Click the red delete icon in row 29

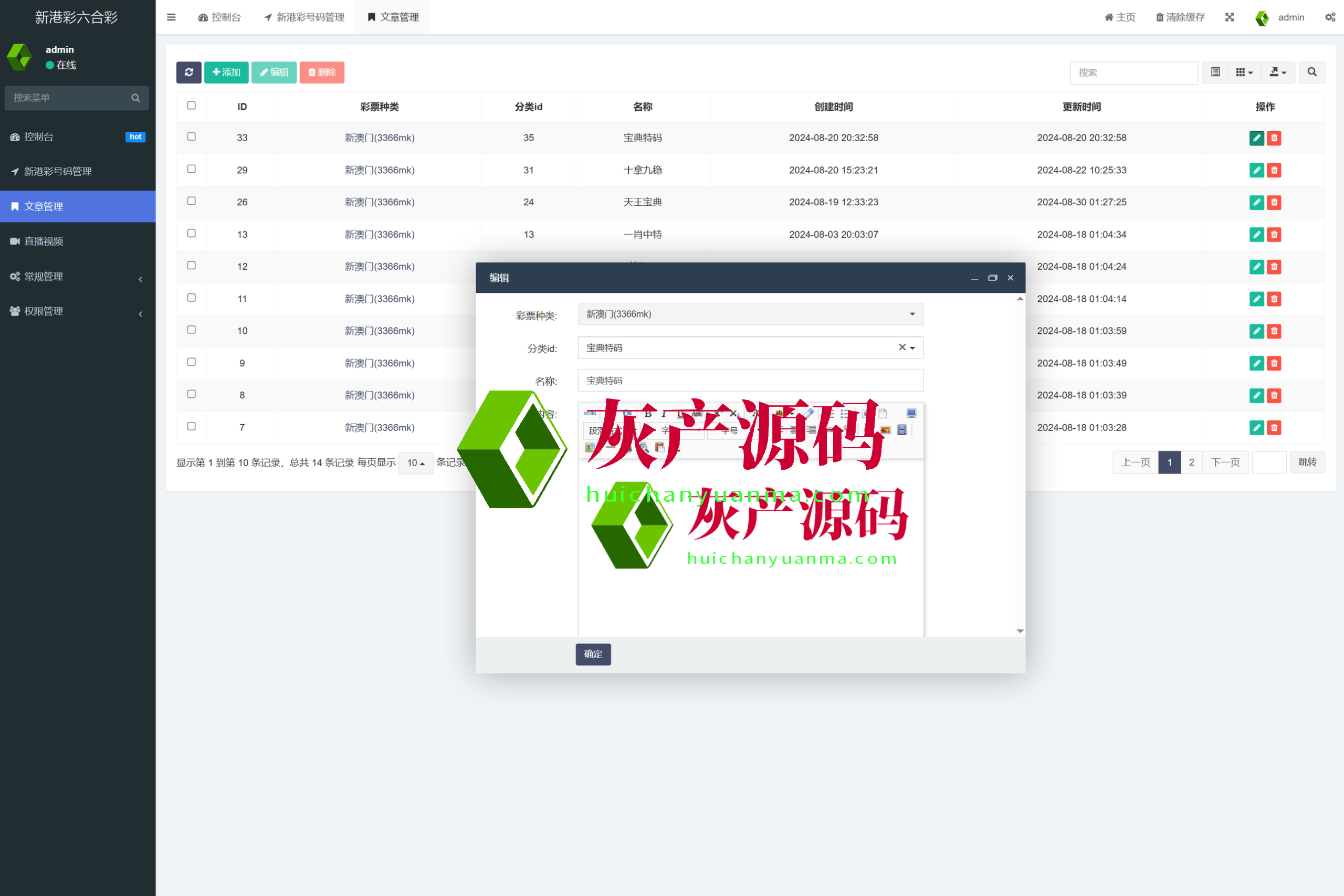coord(1274,170)
